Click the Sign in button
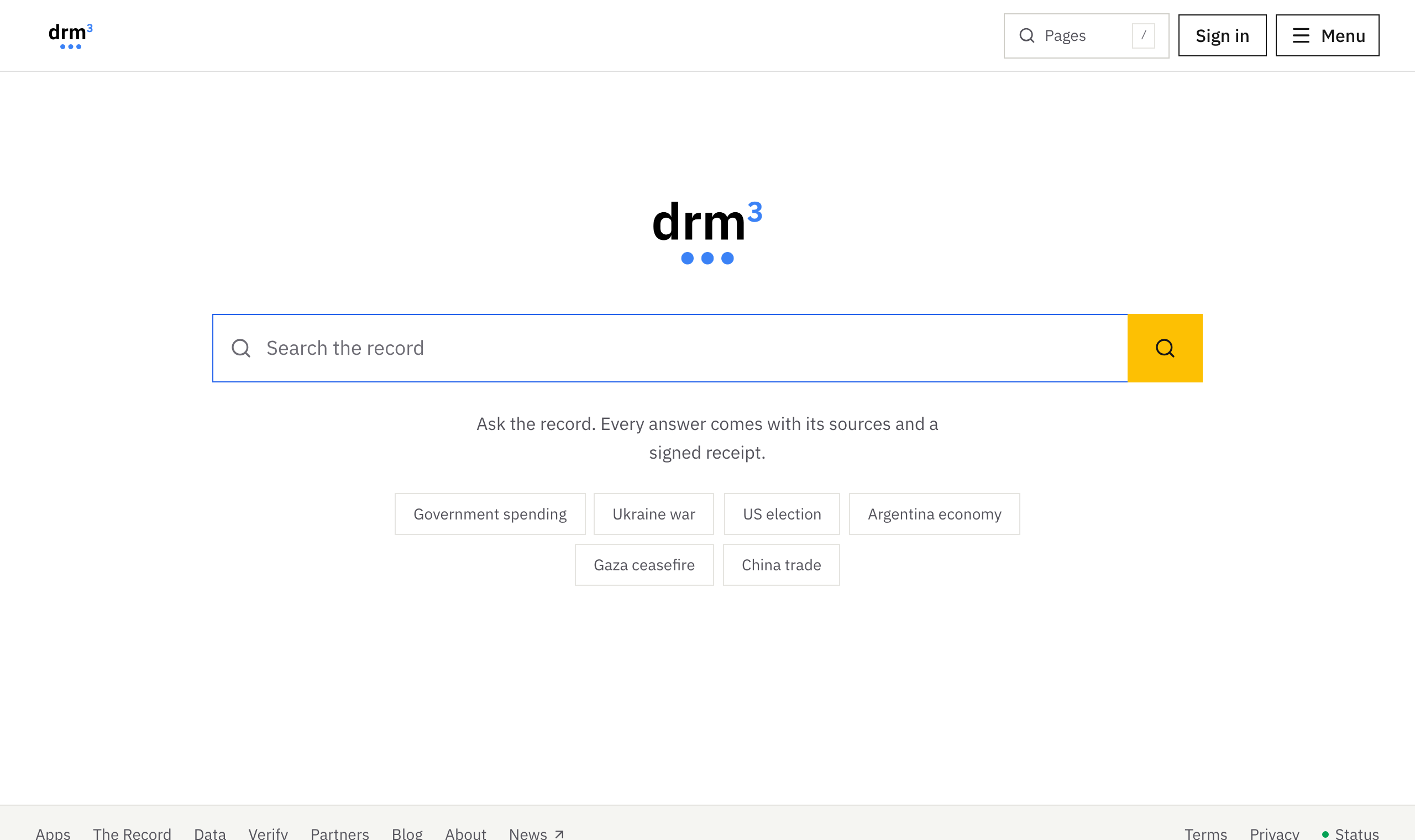This screenshot has height=840, width=1415. pos(1222,36)
